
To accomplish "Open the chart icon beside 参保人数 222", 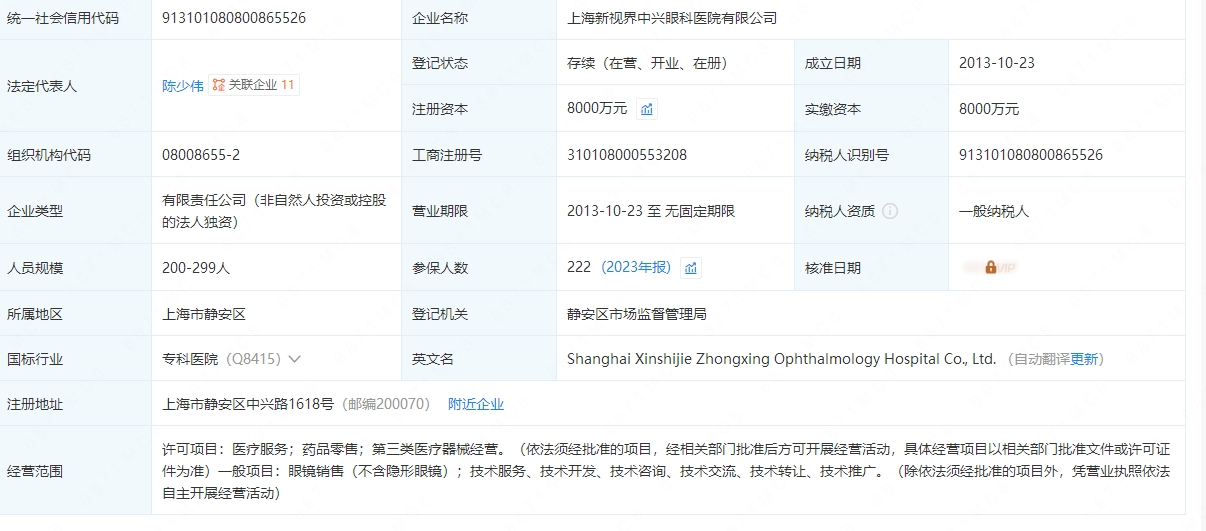I will [691, 268].
